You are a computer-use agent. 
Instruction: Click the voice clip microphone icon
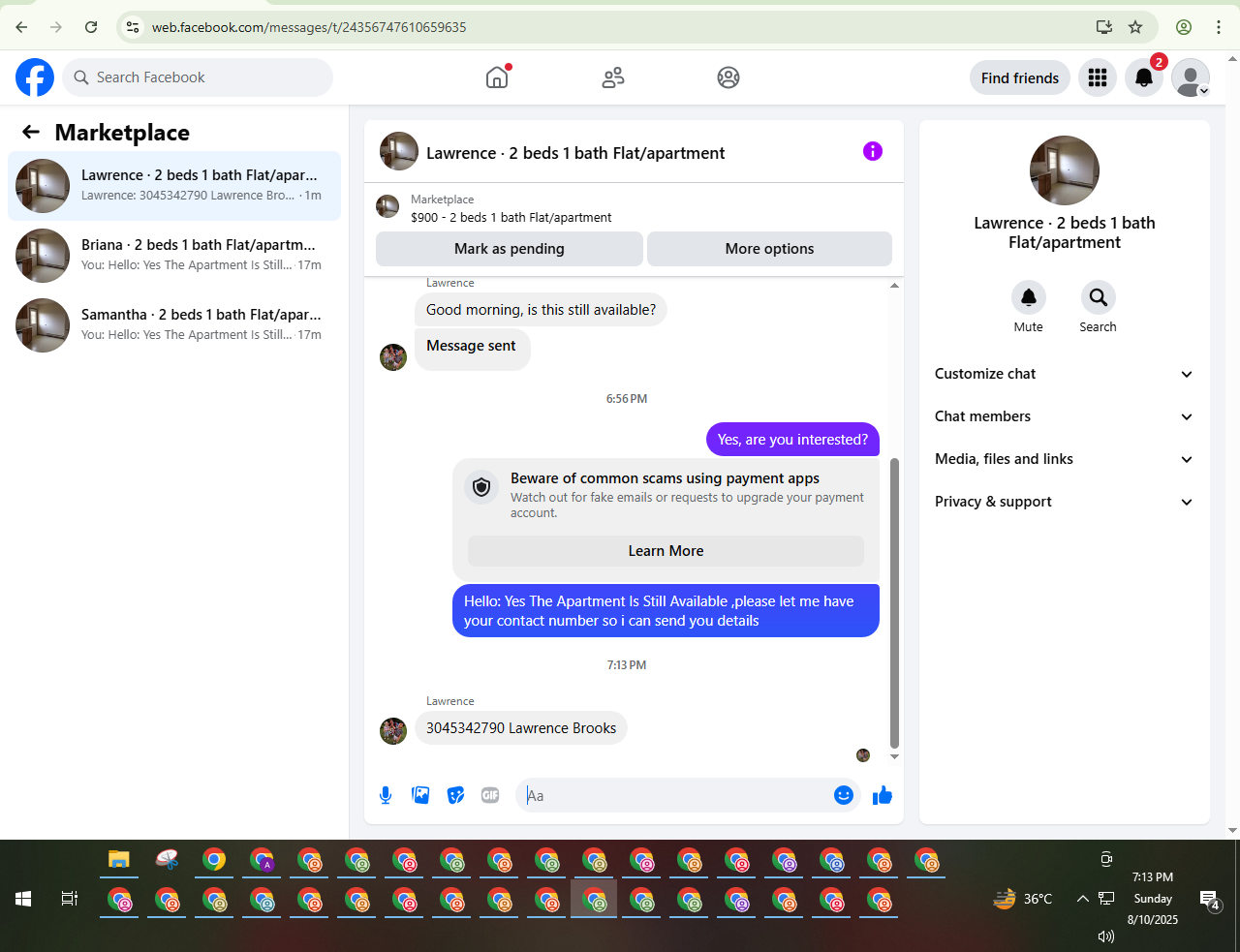tap(386, 795)
